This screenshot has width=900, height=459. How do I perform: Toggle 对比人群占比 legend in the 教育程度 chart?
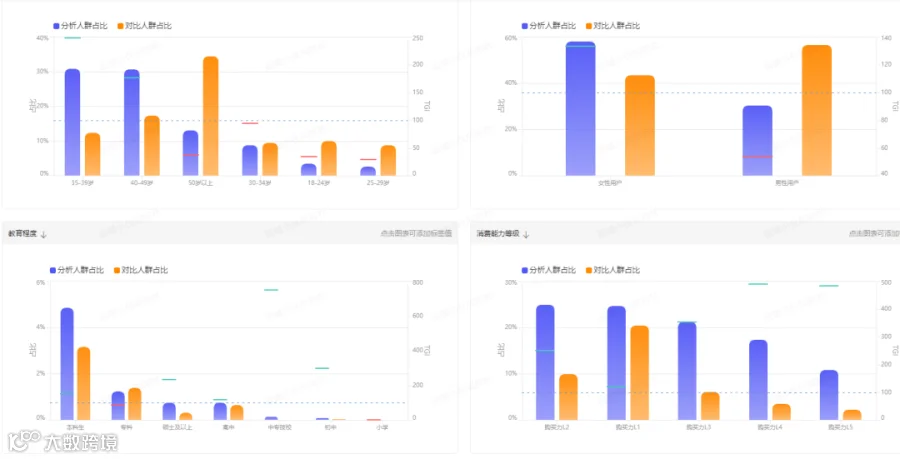[x=142, y=270]
